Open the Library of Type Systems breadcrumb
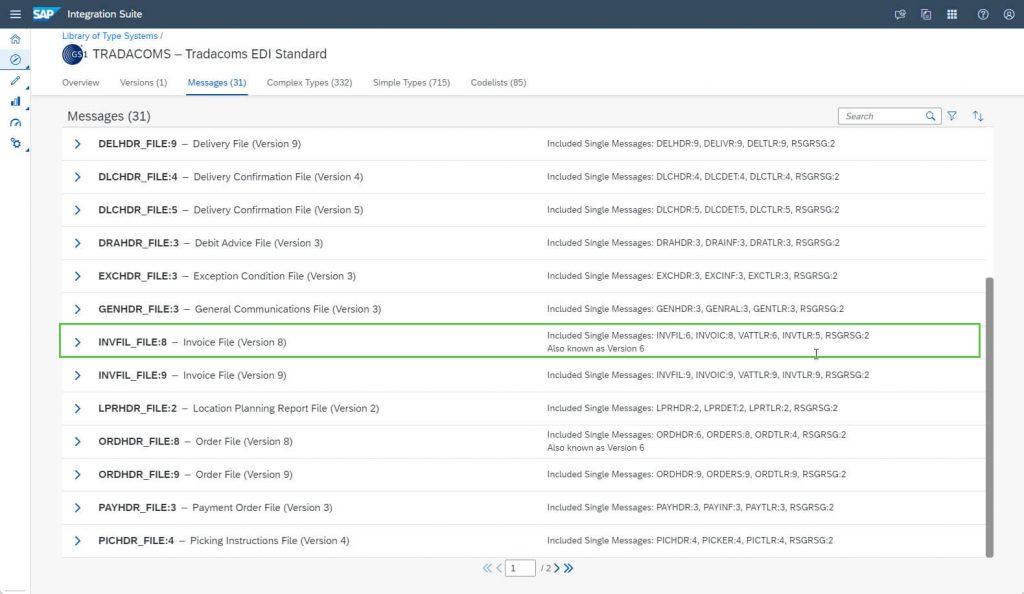 tap(110, 36)
